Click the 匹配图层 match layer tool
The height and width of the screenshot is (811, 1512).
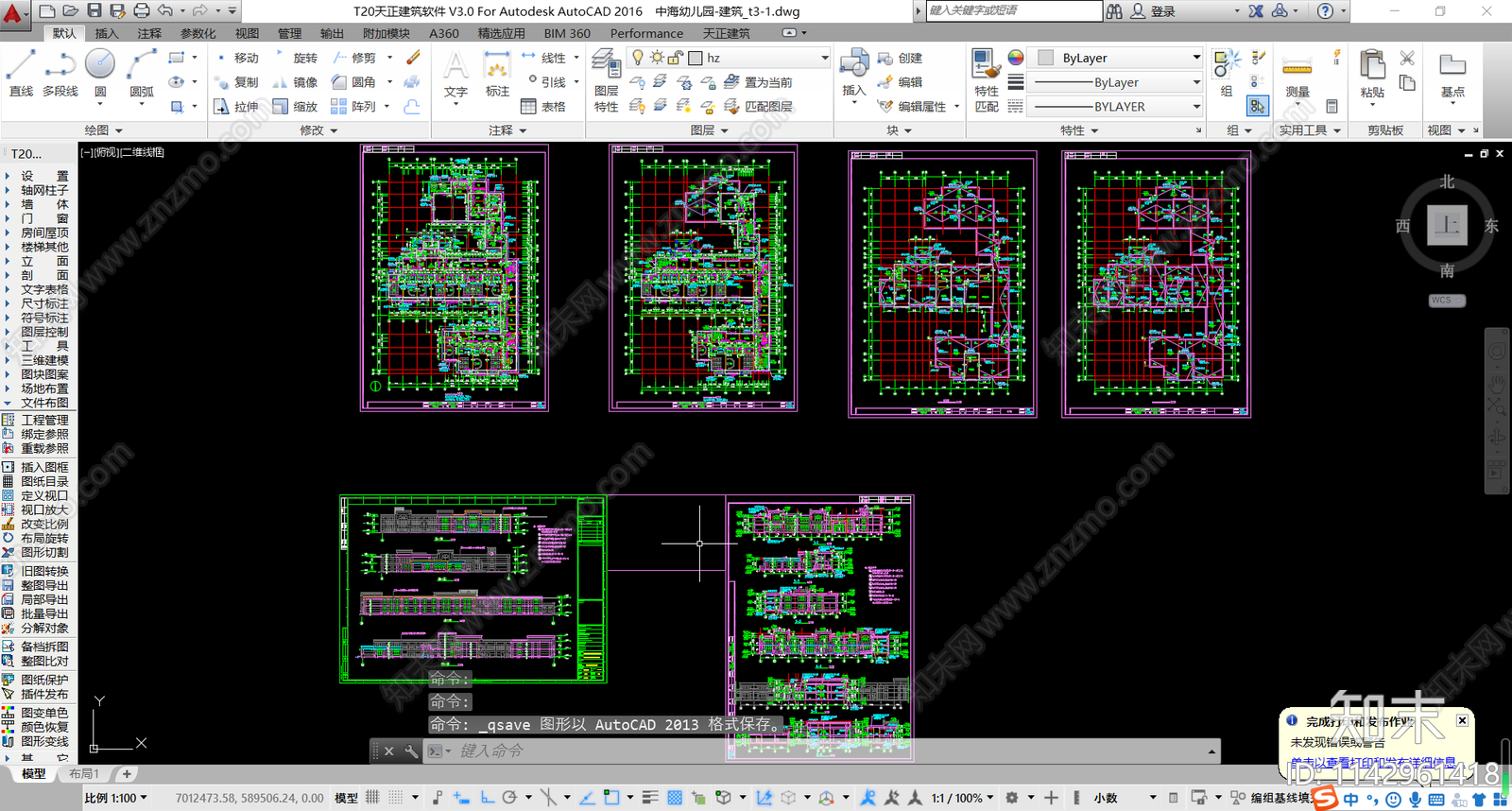(759, 107)
